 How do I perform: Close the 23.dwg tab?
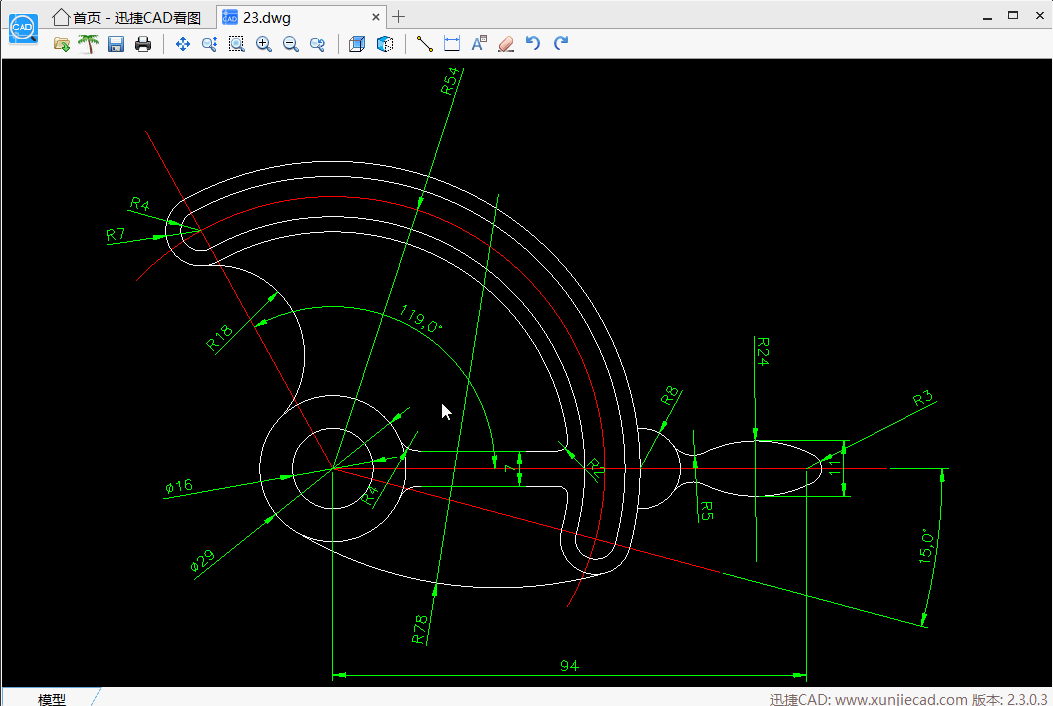coord(376,17)
